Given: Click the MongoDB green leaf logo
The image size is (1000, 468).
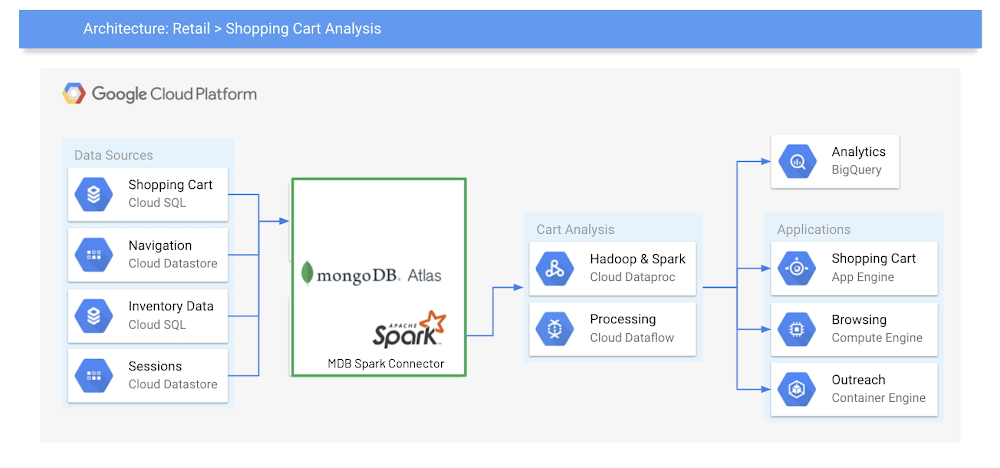Looking at the screenshot, I should coord(307,274).
